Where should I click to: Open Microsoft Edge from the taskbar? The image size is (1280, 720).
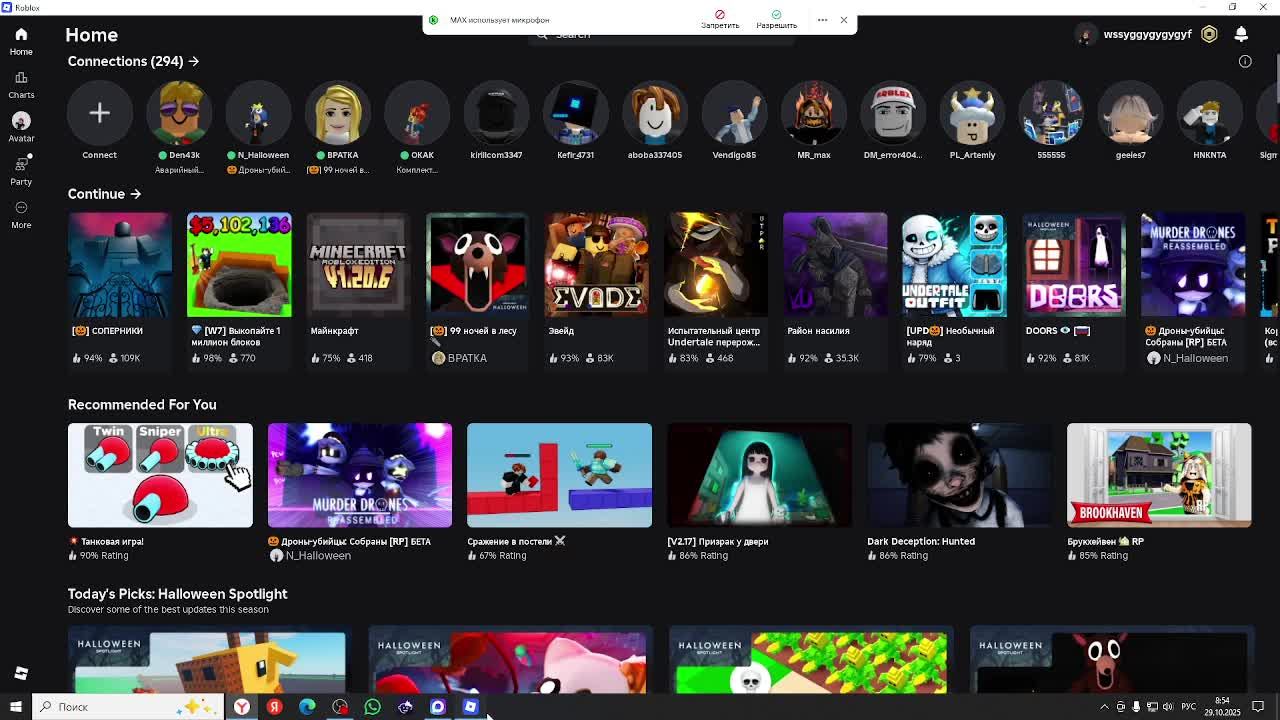[x=307, y=707]
